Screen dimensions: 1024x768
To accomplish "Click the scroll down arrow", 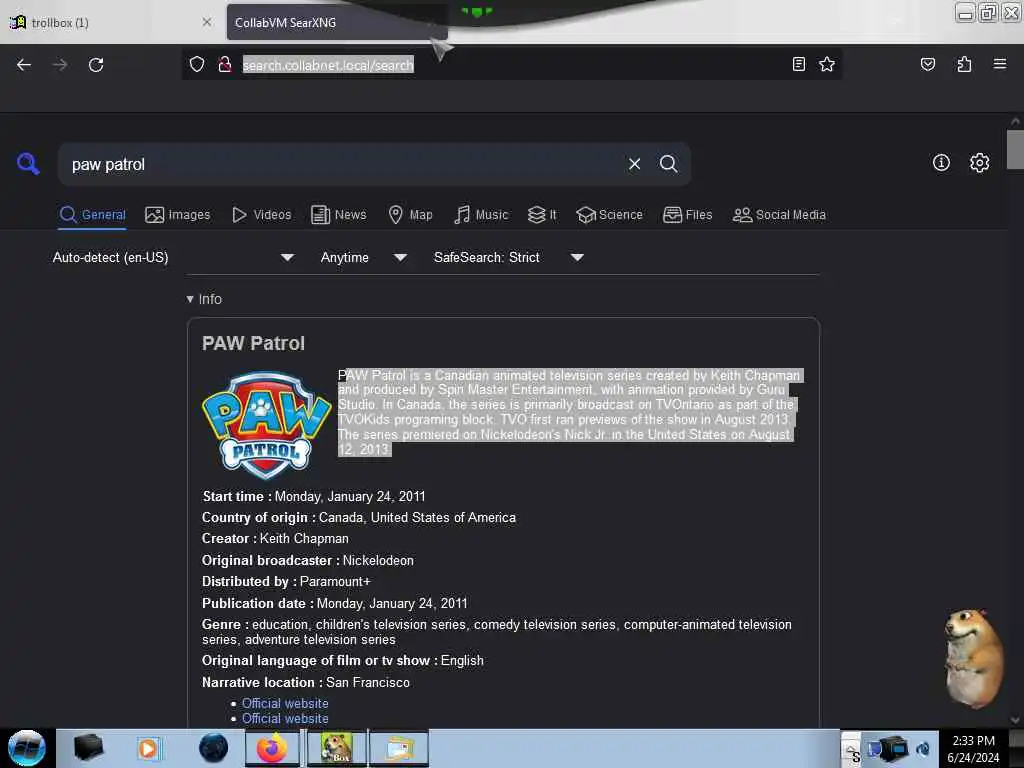I will (x=1015, y=720).
